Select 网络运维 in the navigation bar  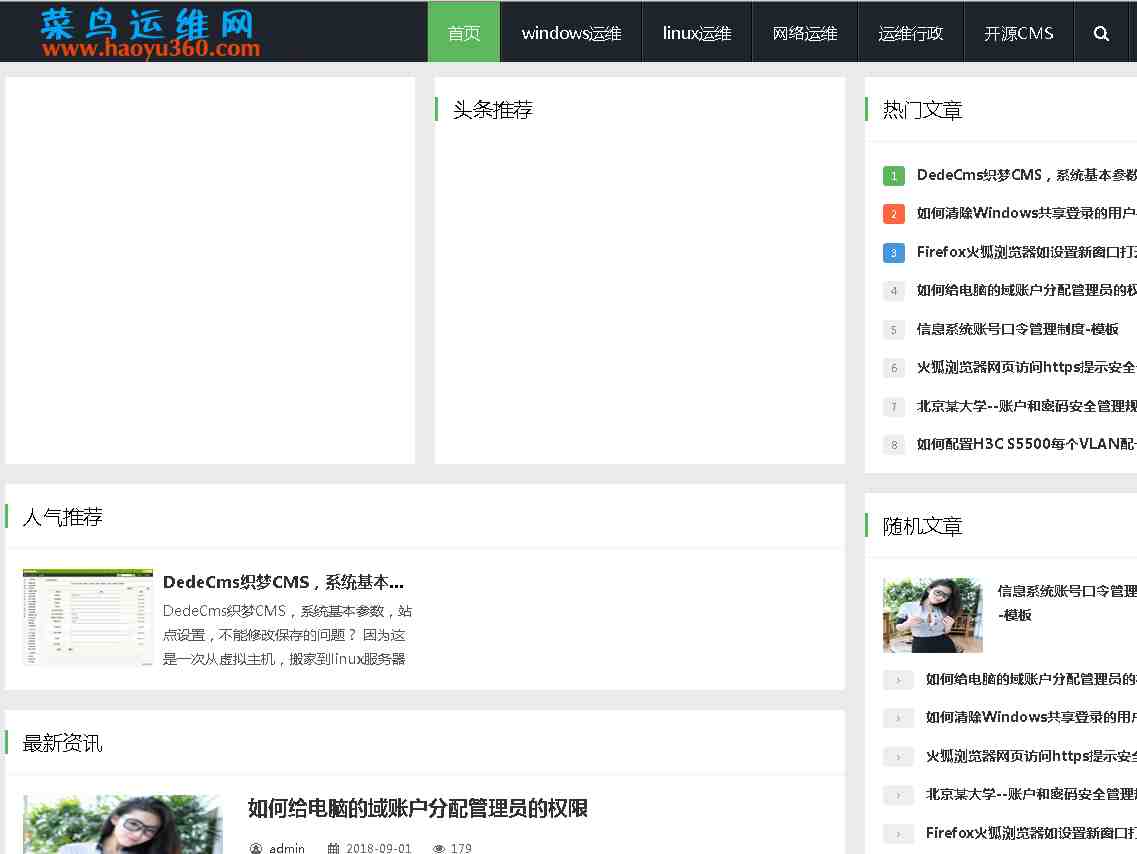[805, 33]
